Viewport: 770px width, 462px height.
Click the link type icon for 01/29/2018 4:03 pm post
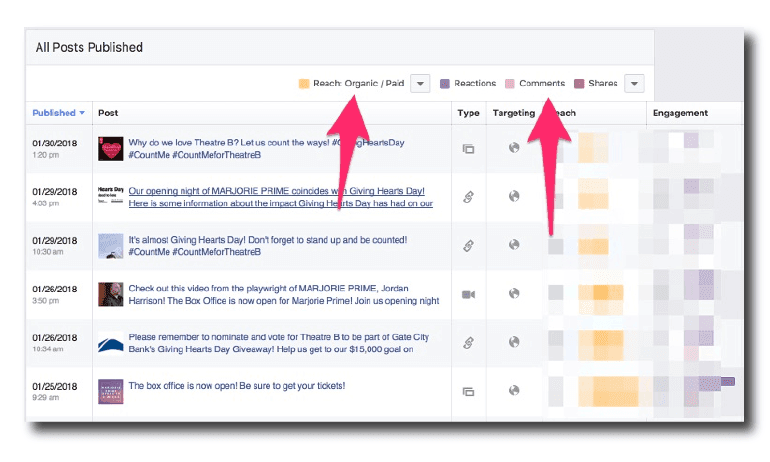click(x=468, y=197)
